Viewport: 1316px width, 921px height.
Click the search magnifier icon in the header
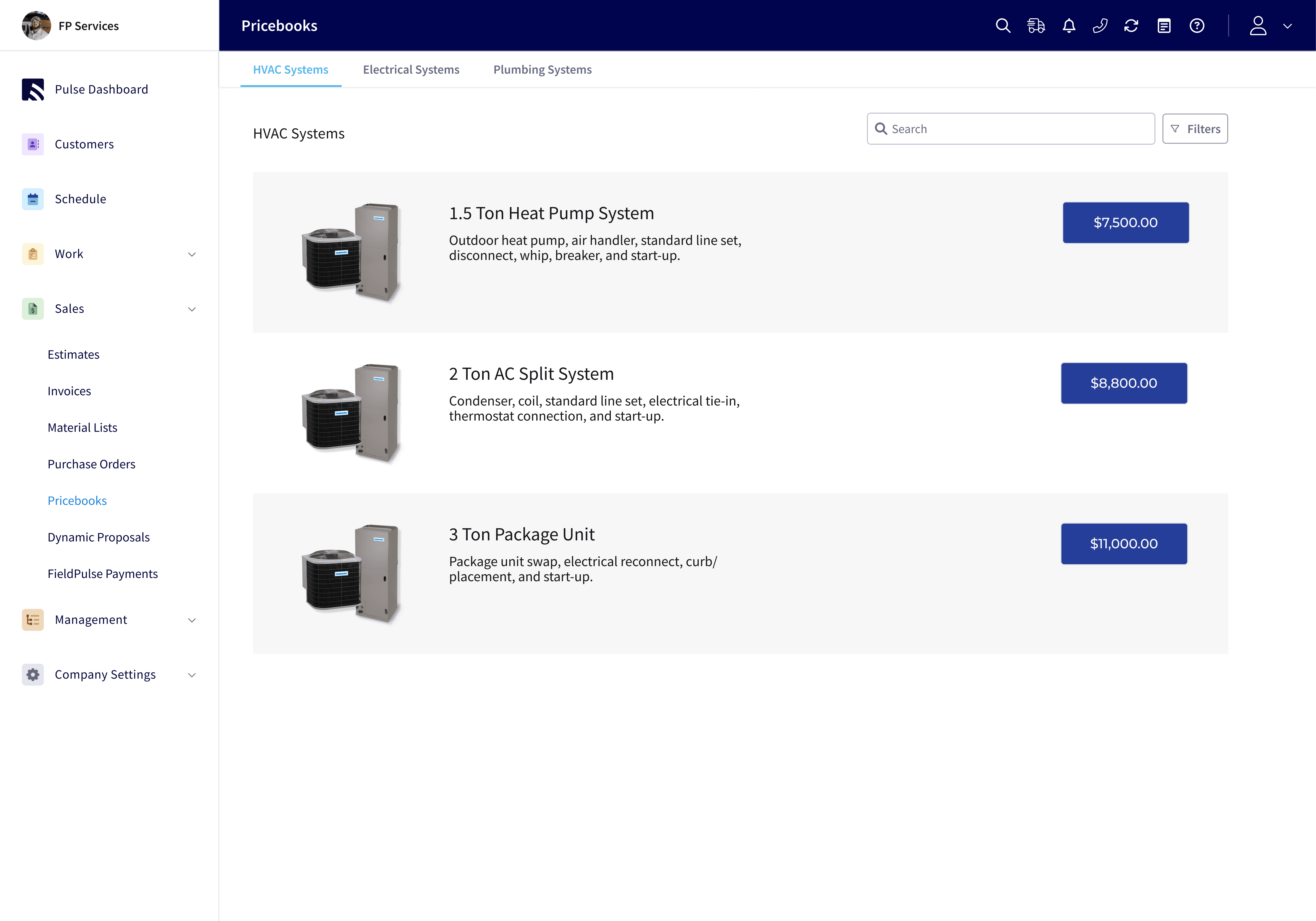1002,26
